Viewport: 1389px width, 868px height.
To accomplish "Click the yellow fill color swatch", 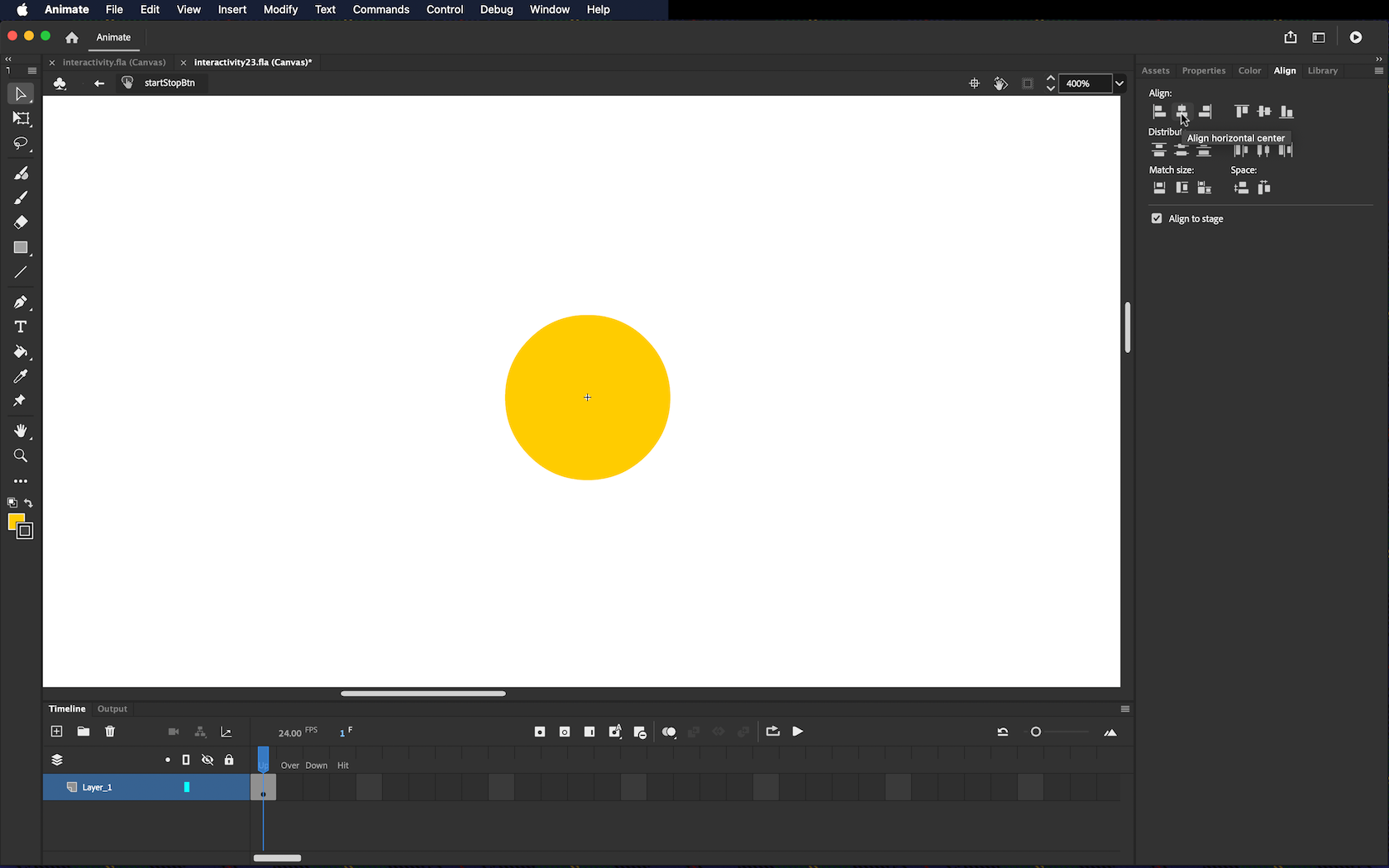I will tap(15, 521).
